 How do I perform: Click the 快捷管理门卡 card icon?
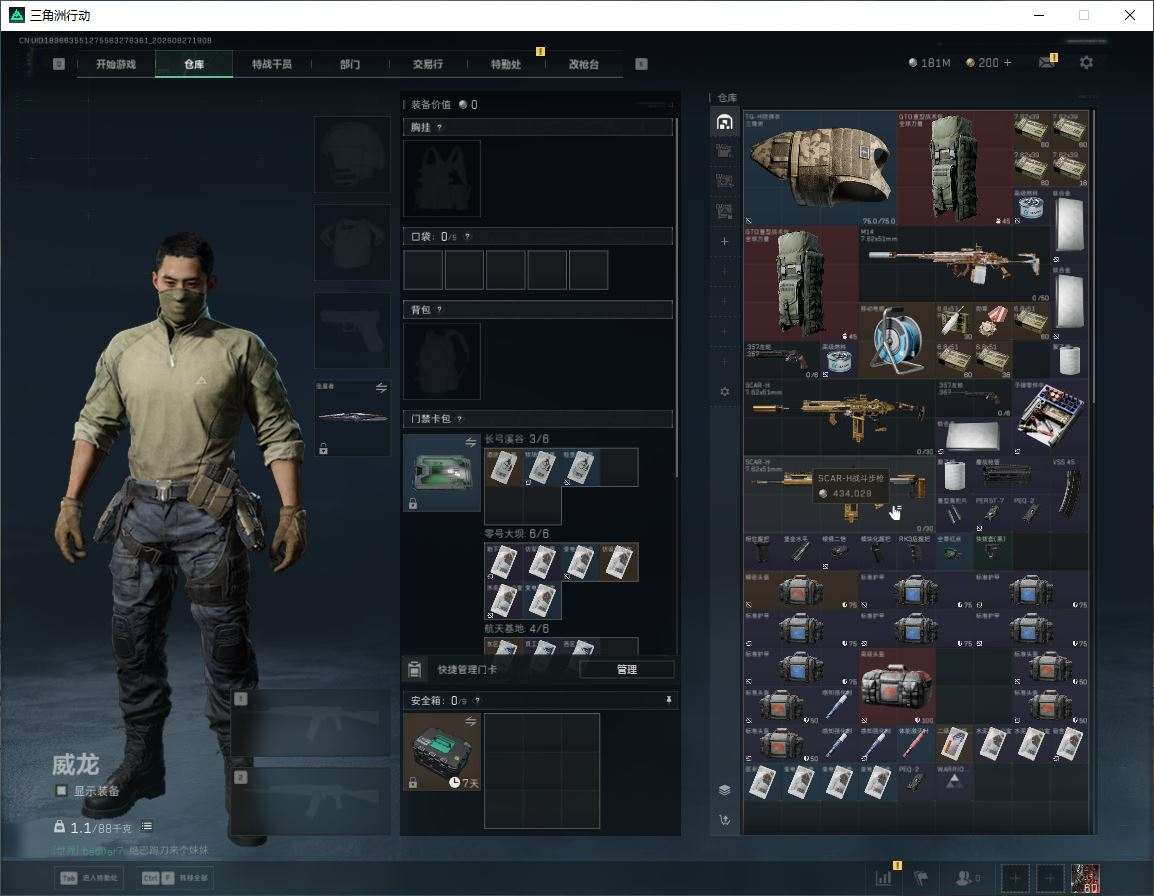point(414,669)
